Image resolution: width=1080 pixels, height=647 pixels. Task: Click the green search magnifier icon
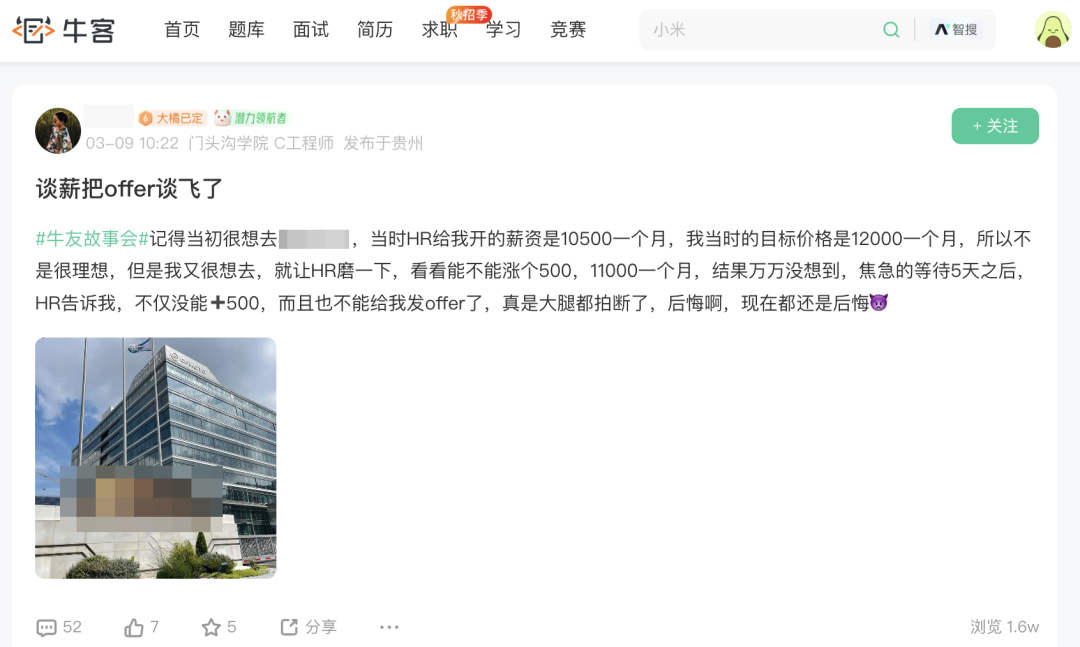pyautogui.click(x=891, y=30)
